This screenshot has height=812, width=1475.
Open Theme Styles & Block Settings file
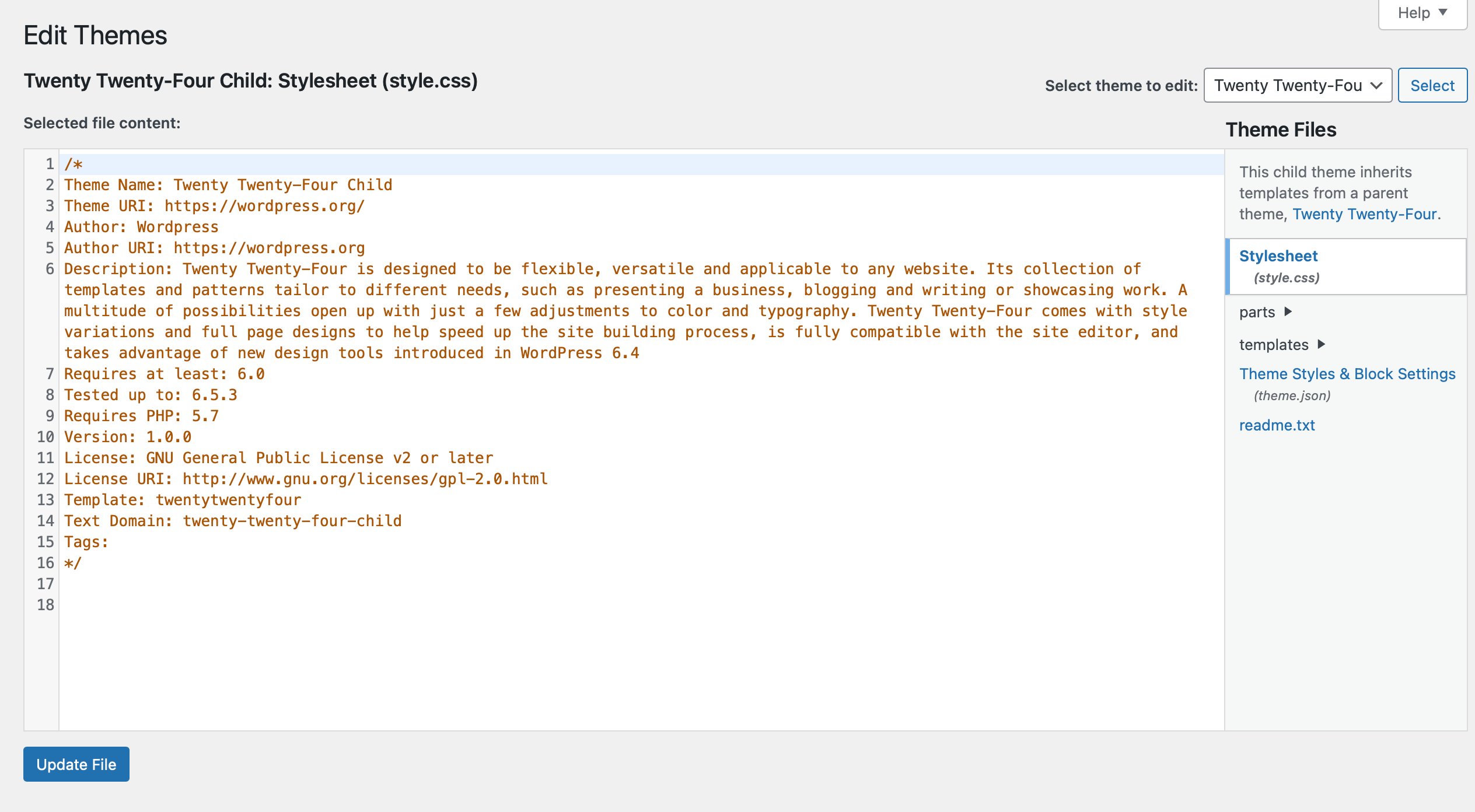tap(1347, 374)
